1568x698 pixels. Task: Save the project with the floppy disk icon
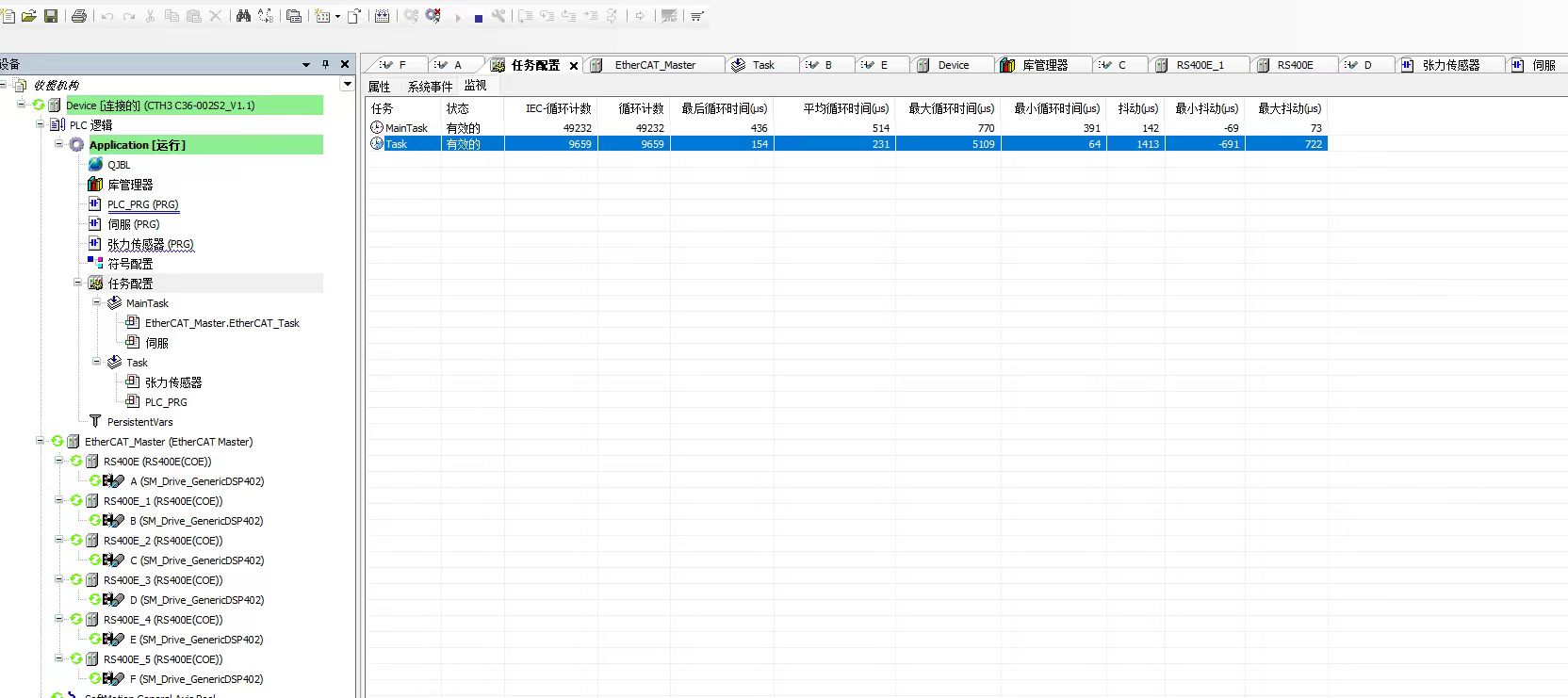point(51,16)
